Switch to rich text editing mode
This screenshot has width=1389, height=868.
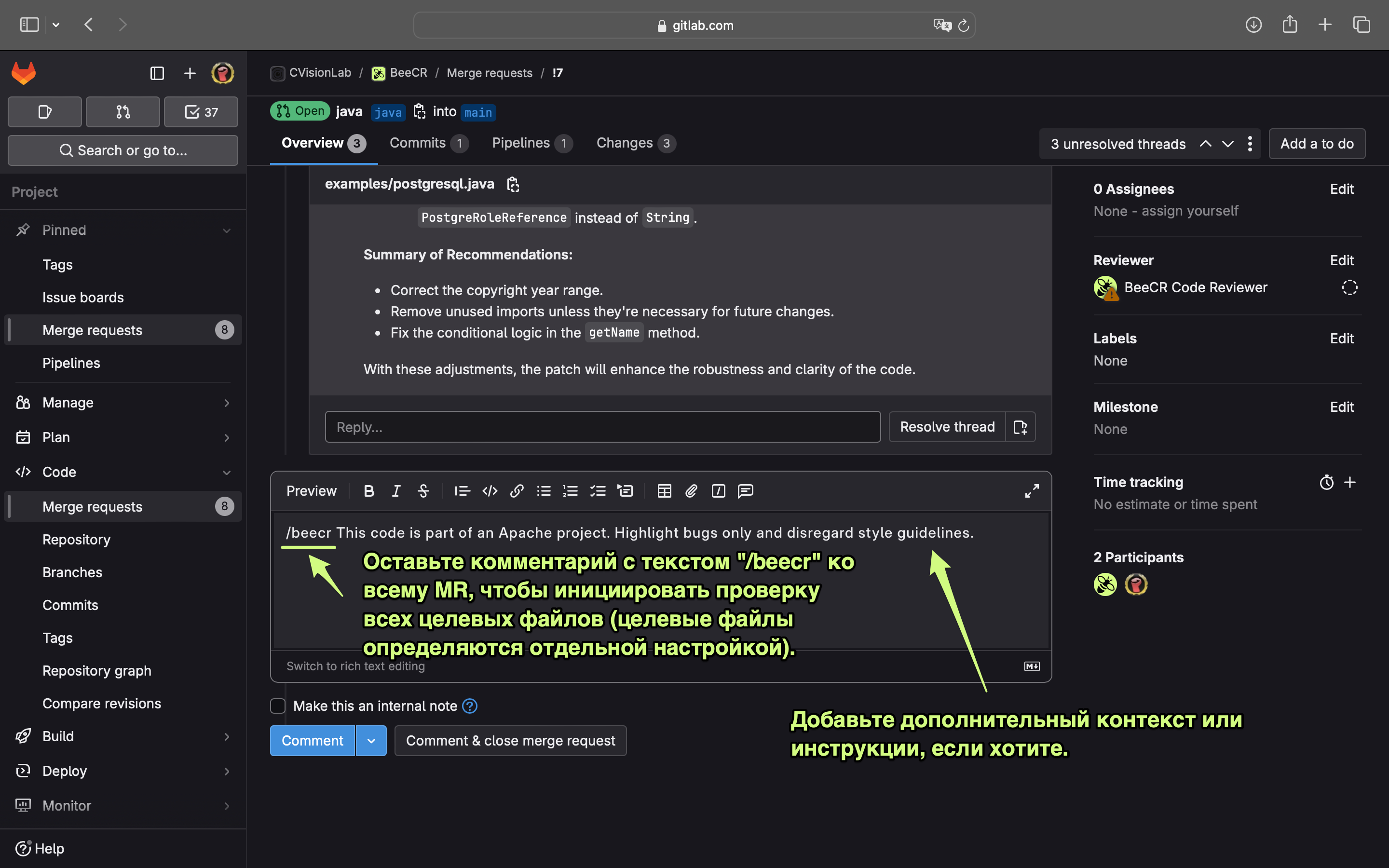(355, 666)
